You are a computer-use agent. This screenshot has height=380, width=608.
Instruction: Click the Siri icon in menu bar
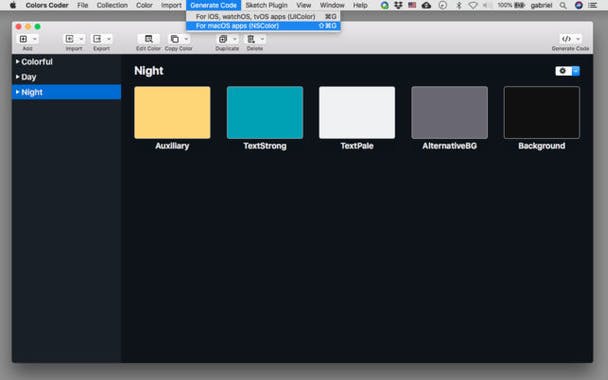[579, 5]
